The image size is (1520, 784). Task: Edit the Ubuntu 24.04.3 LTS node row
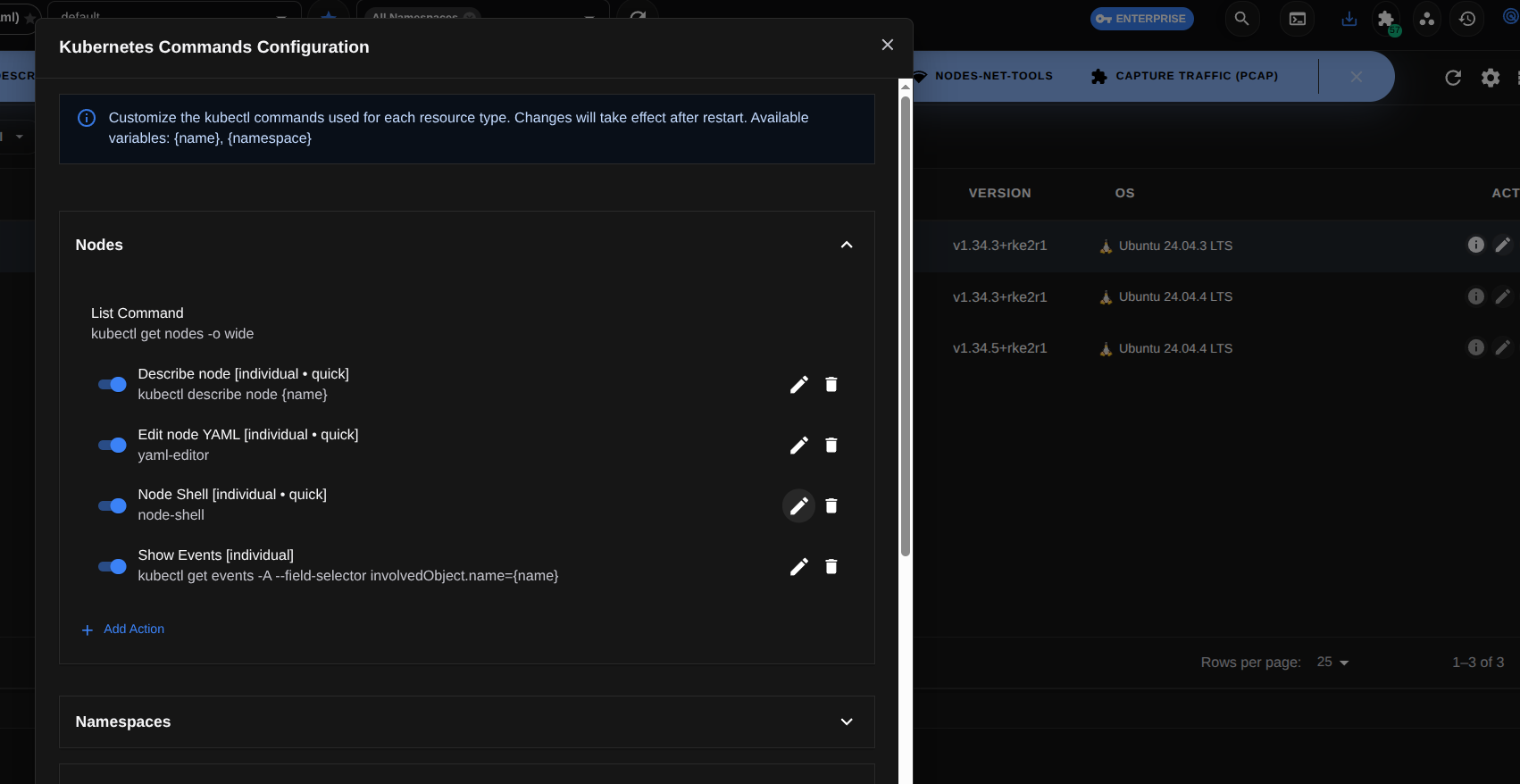[1503, 245]
